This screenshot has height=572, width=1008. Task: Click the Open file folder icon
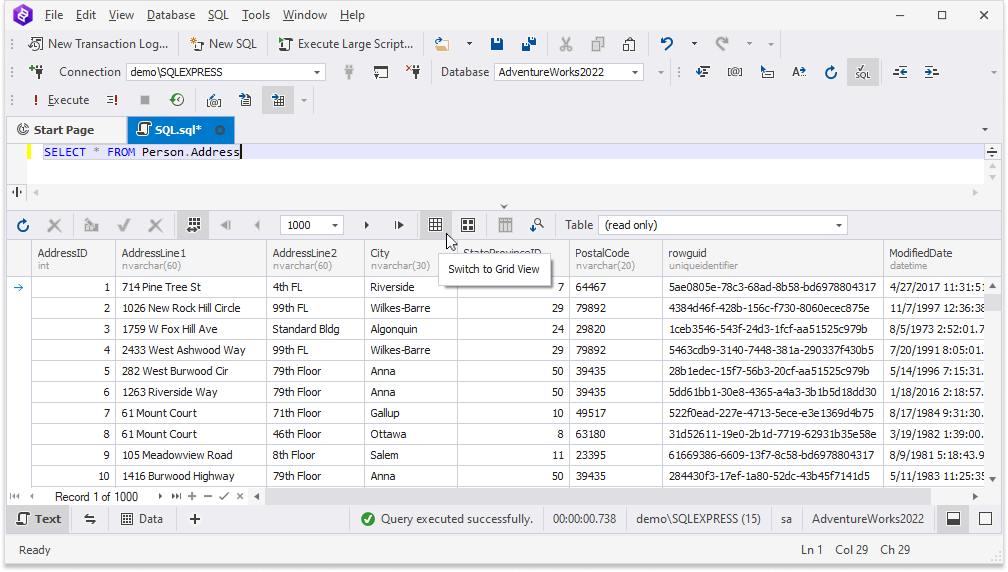pos(442,44)
